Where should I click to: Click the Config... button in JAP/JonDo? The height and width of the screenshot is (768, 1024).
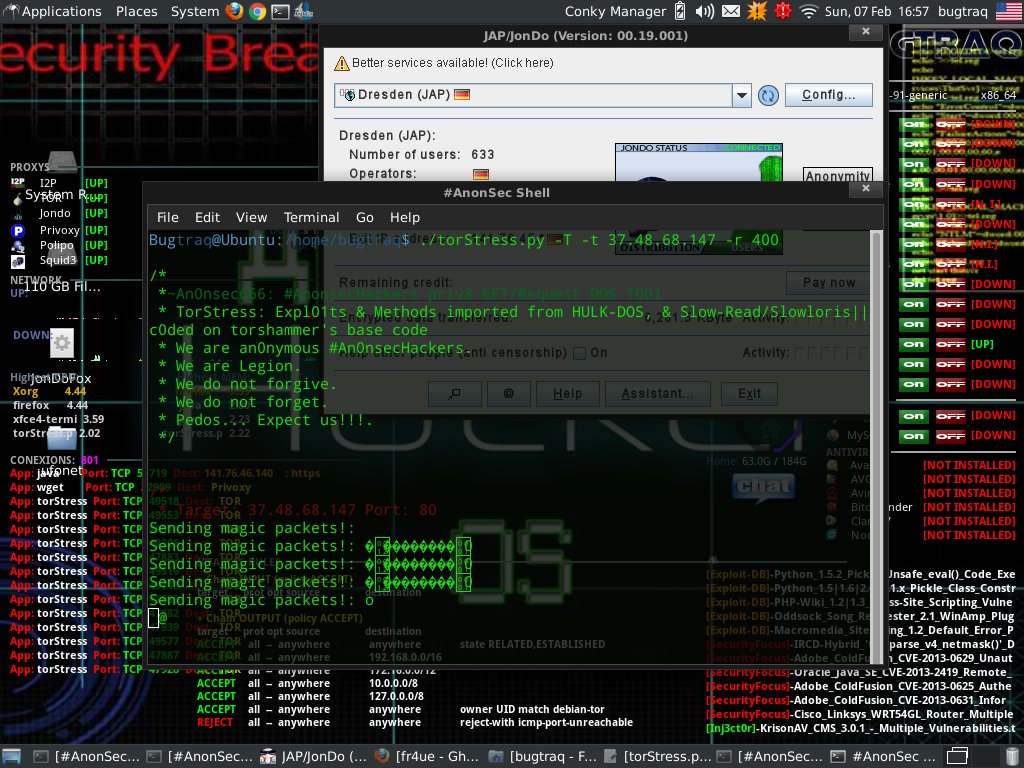click(x=829, y=95)
